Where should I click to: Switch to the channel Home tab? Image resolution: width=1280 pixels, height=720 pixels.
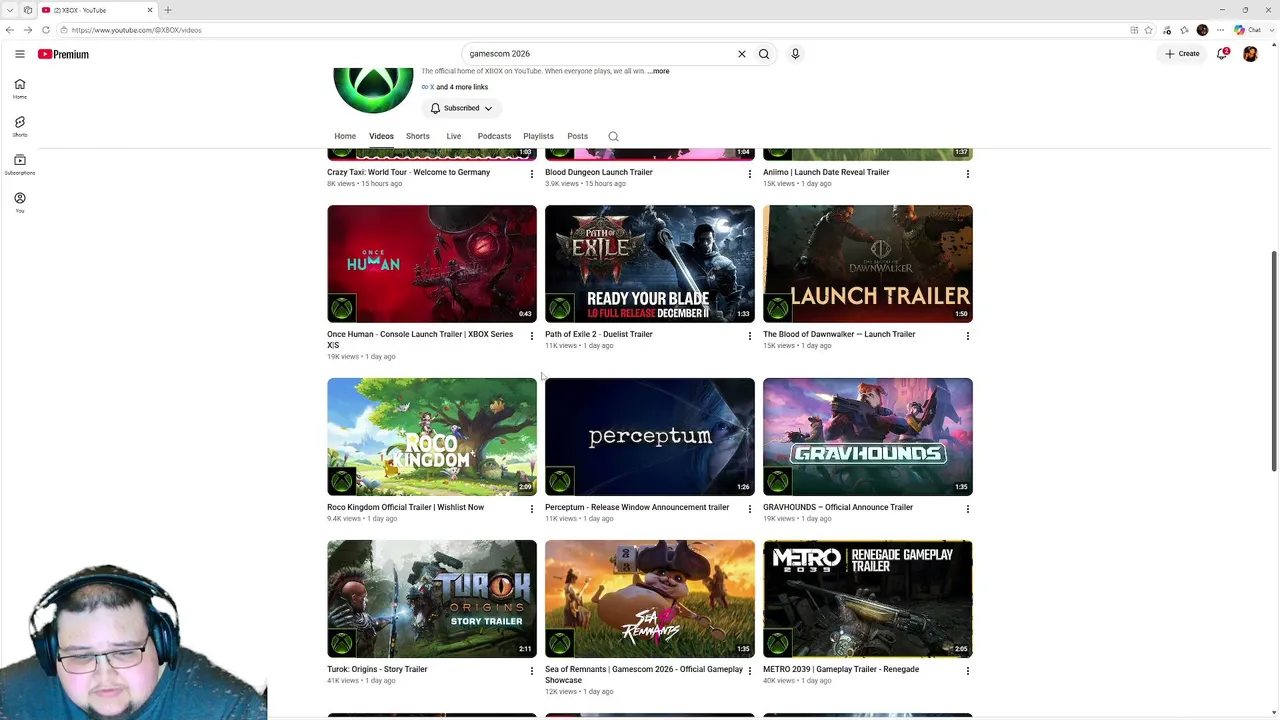[x=345, y=136]
